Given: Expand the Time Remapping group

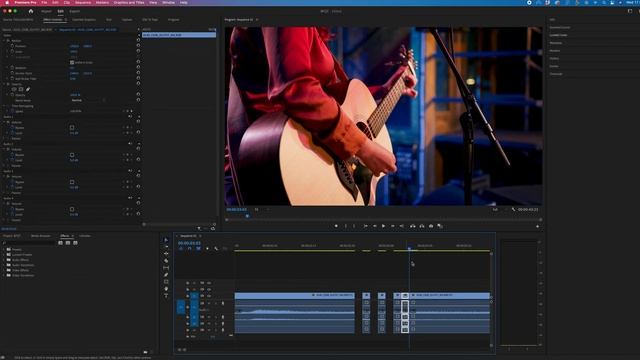Looking at the screenshot, I should [4, 106].
